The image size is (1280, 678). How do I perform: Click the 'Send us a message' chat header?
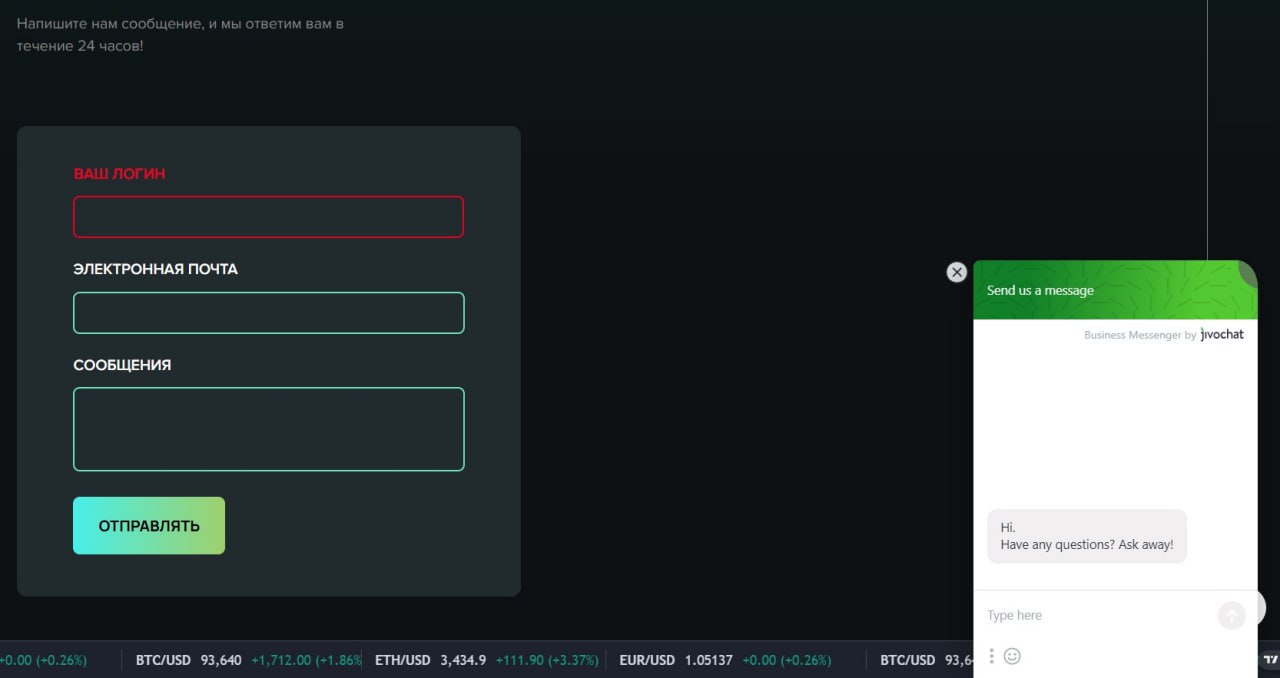click(1115, 290)
